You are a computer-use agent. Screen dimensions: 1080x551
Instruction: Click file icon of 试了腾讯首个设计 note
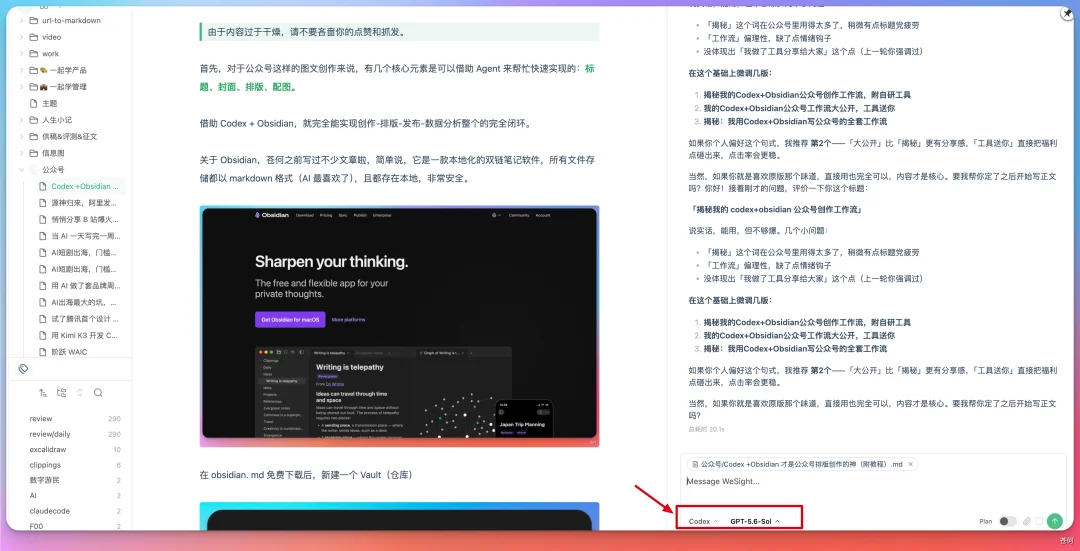click(43, 319)
